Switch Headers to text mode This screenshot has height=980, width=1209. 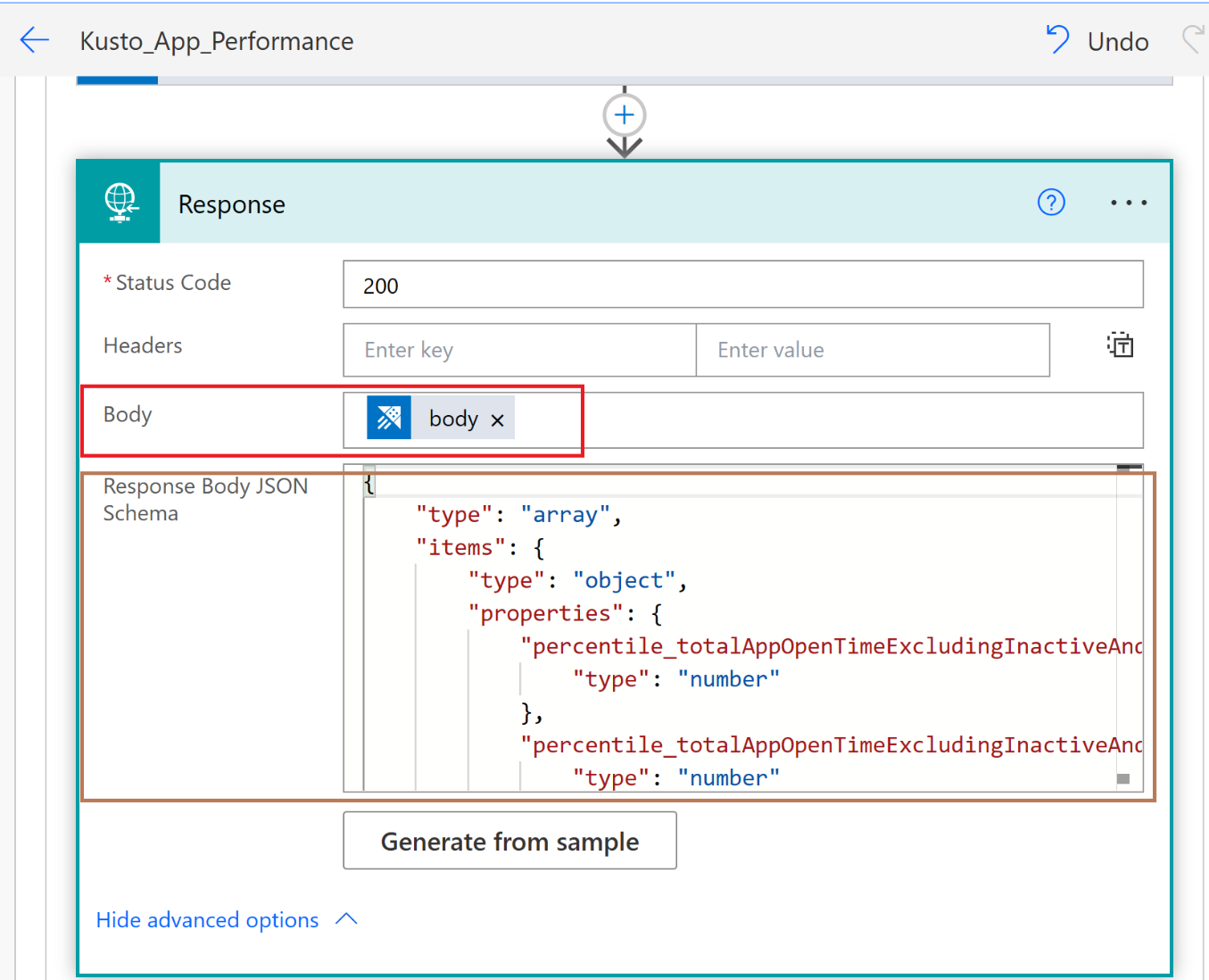click(1120, 345)
